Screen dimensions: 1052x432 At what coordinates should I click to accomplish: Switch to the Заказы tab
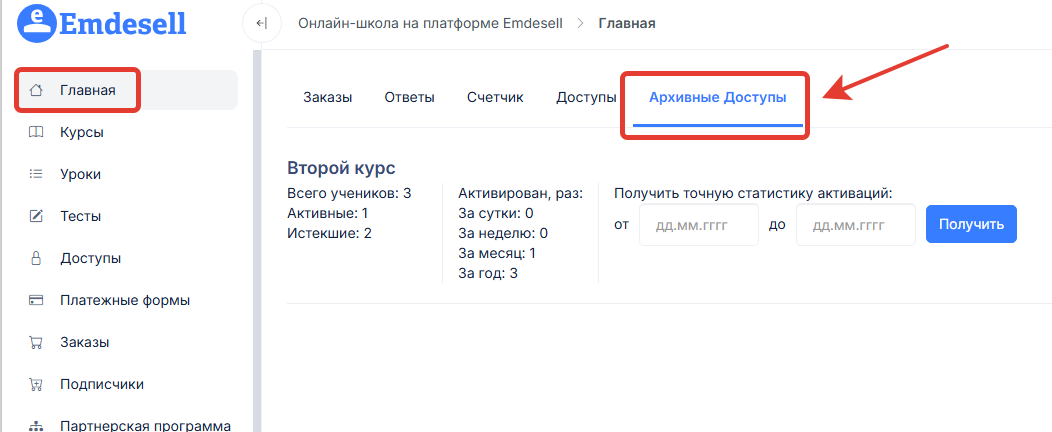327,98
